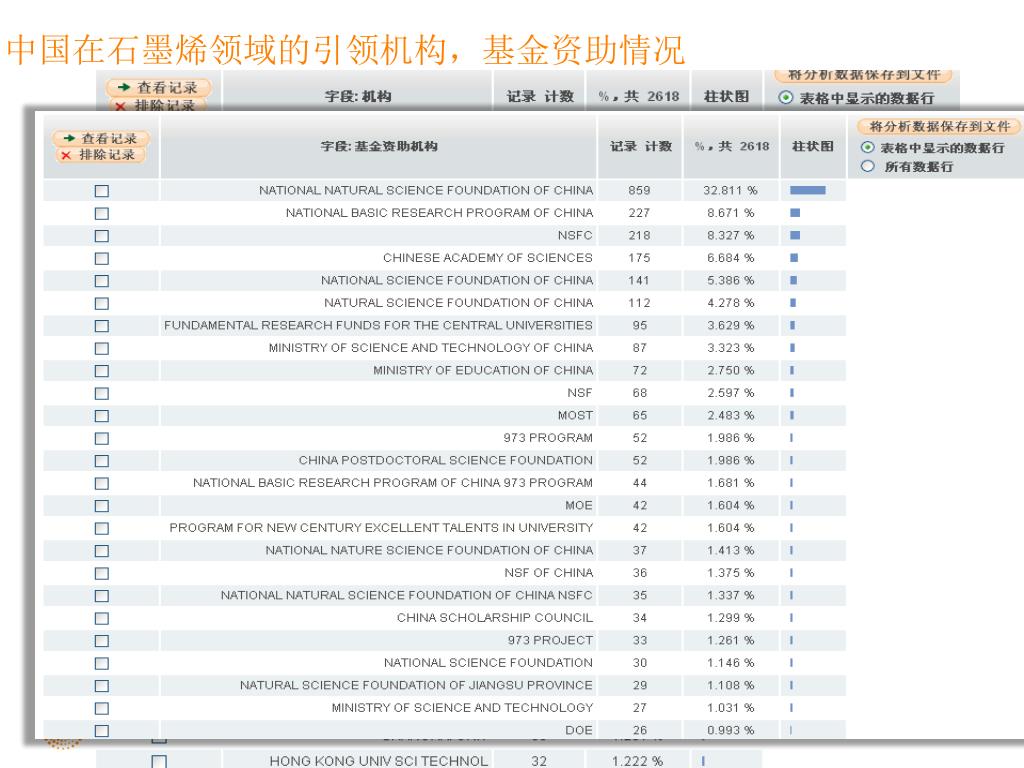The image size is (1024, 768).
Task: Click the text NSF OF CHINA
Action: 549,573
